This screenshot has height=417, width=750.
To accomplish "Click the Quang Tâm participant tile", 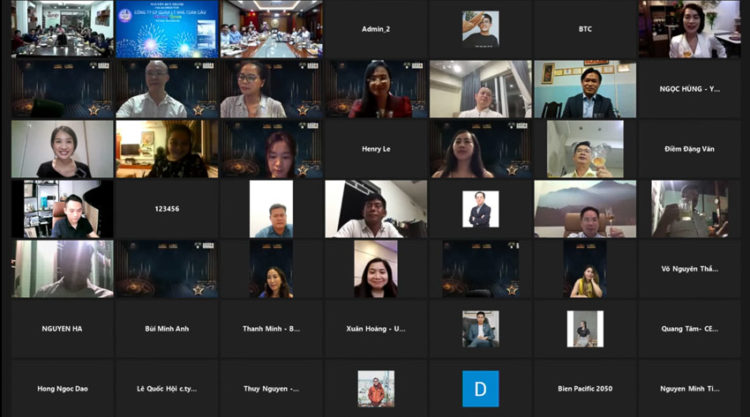I will (690, 328).
